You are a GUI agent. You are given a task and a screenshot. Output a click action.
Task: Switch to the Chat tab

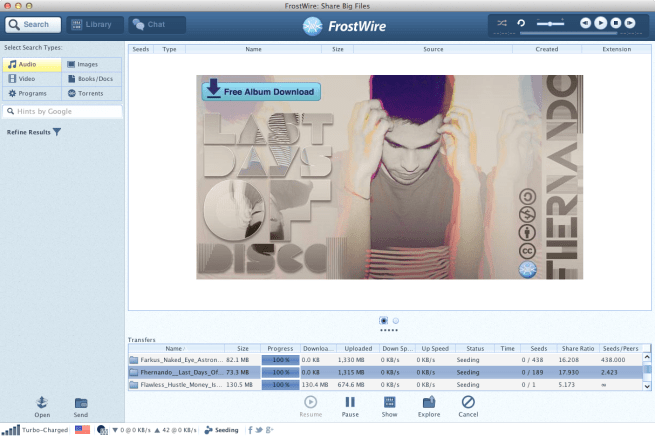154,24
